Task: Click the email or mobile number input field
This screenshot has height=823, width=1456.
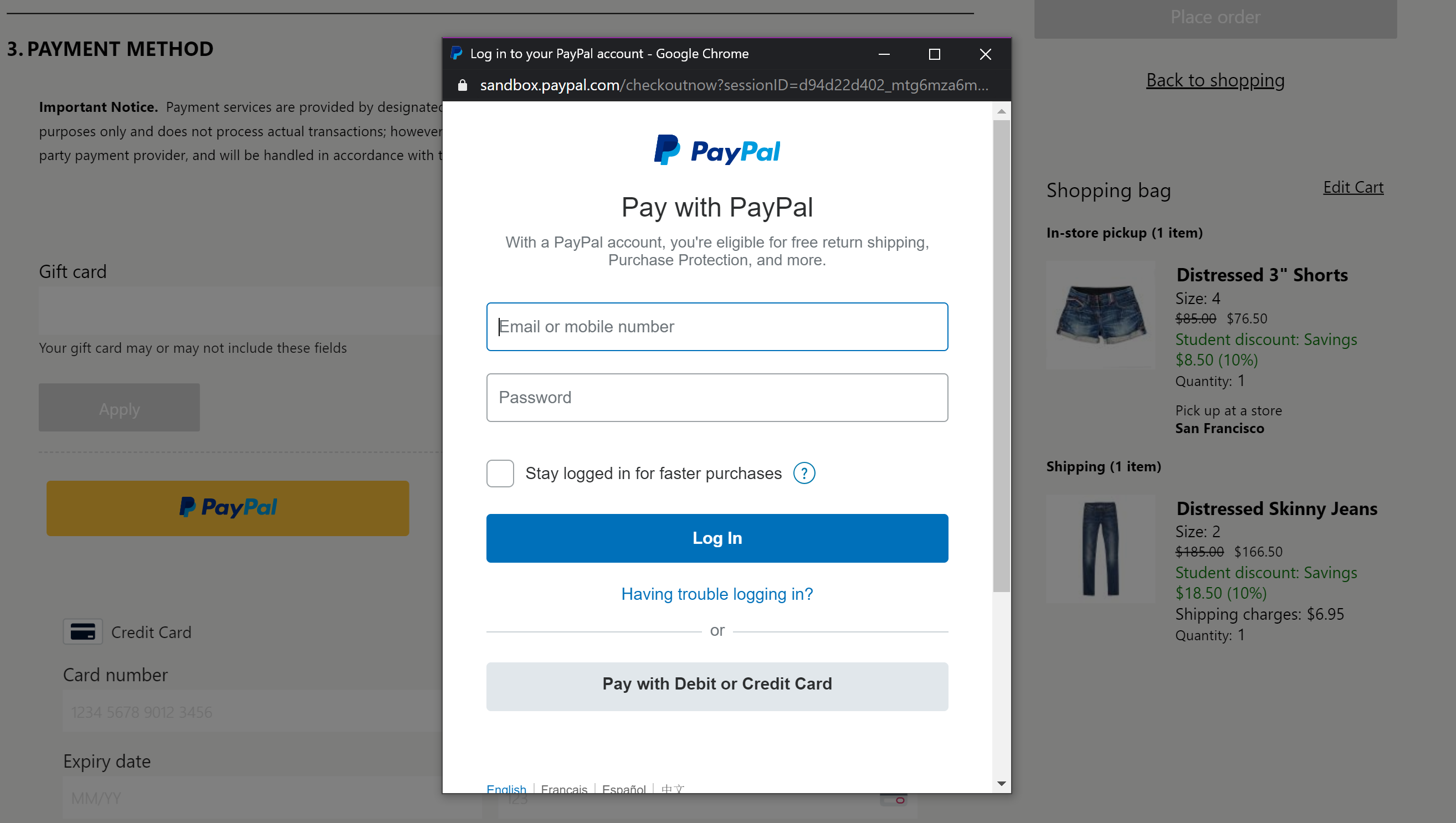Action: pyautogui.click(x=716, y=326)
